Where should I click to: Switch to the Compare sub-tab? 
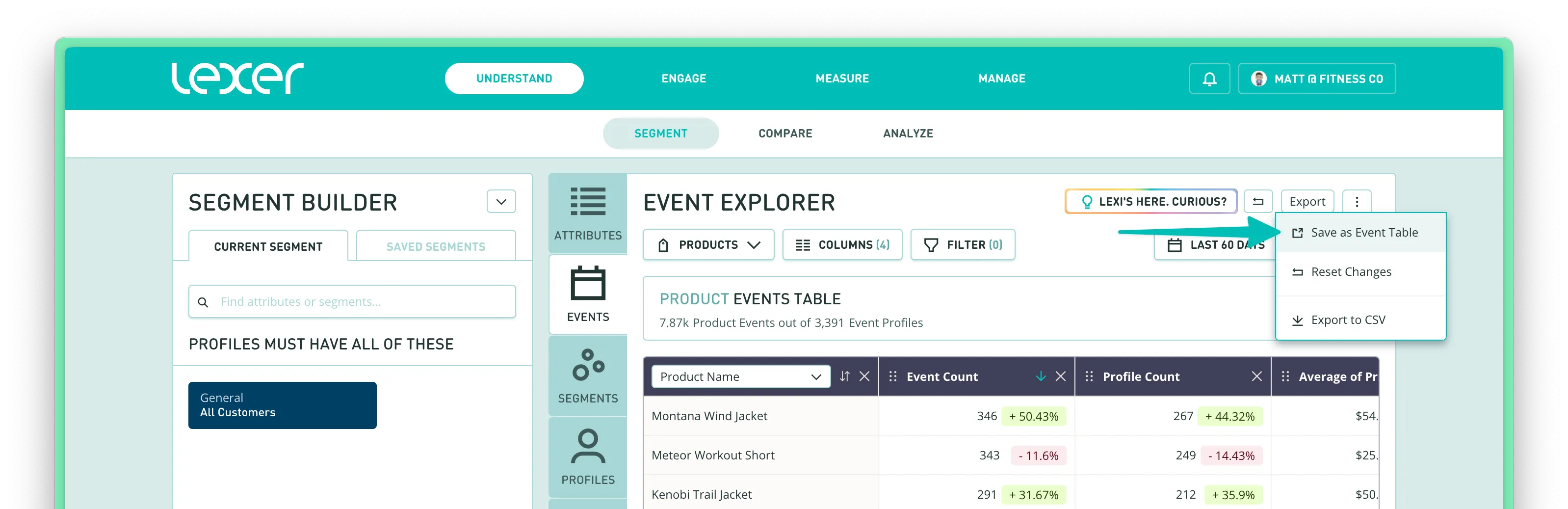(x=785, y=134)
